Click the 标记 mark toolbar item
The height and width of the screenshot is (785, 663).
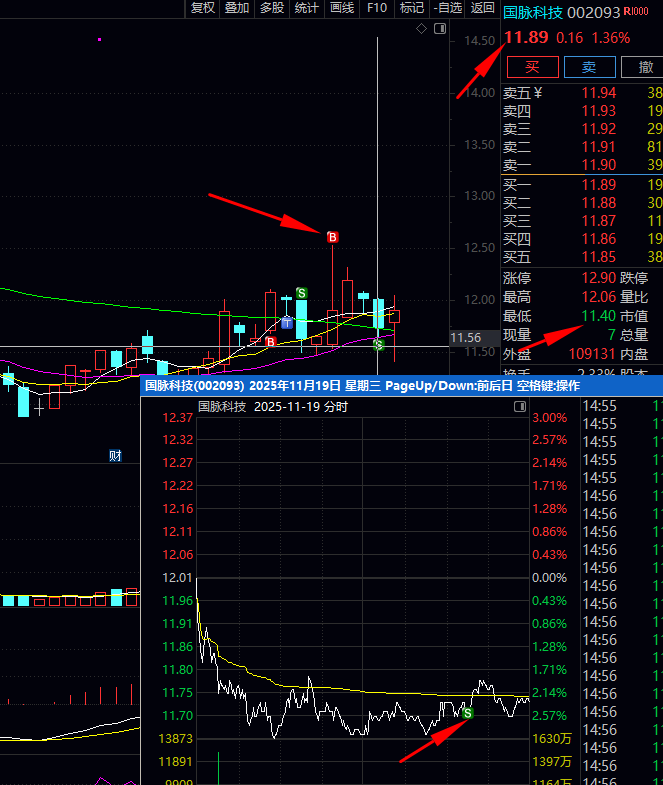pos(412,8)
